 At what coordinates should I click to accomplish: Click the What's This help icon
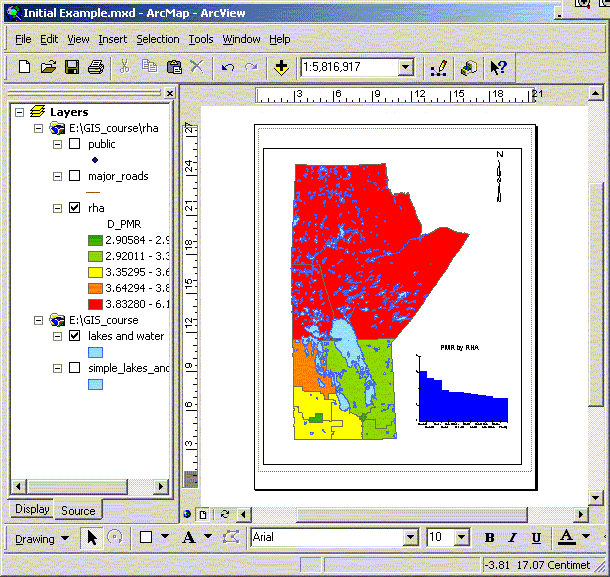point(498,67)
